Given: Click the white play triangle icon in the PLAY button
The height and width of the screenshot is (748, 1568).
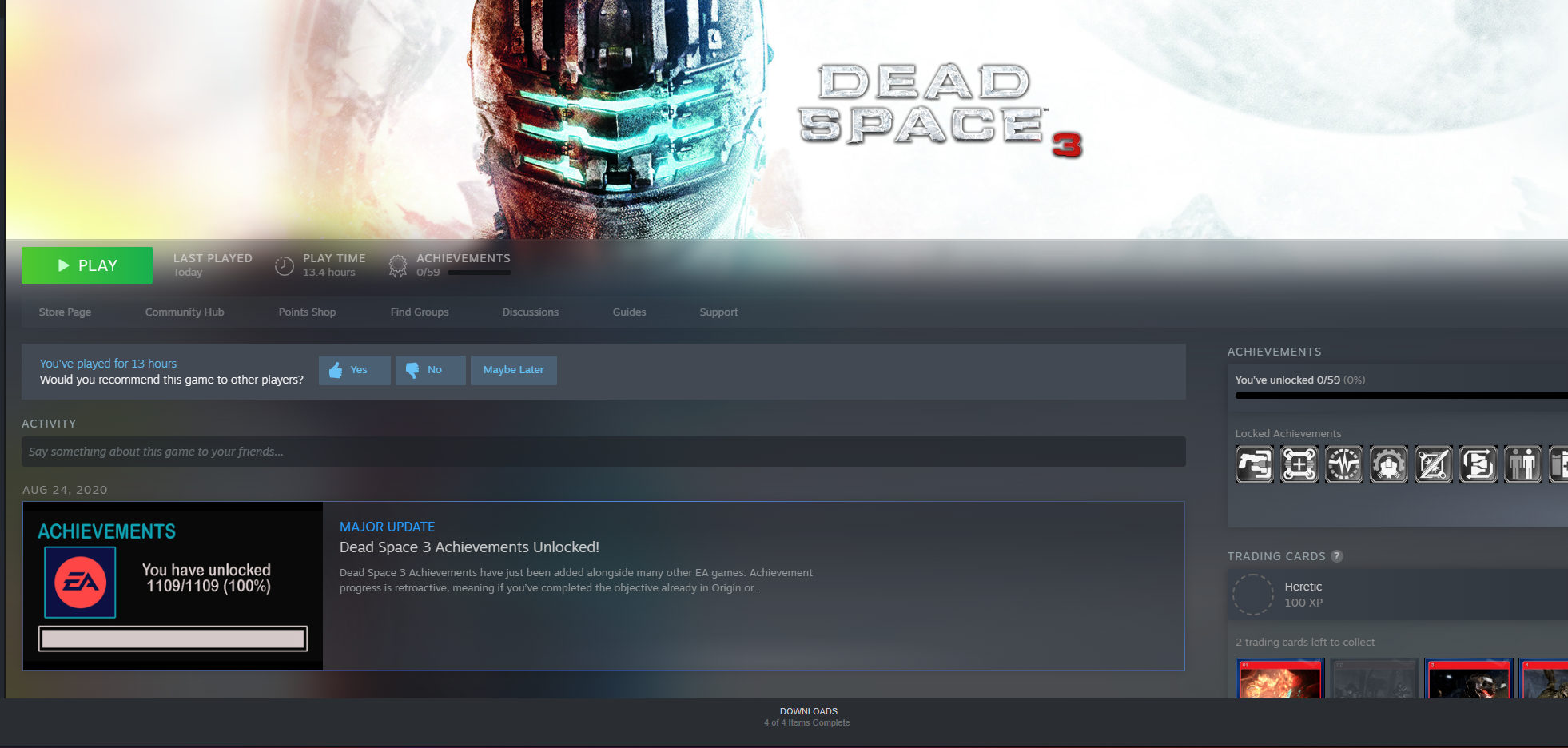Looking at the screenshot, I should [x=64, y=265].
